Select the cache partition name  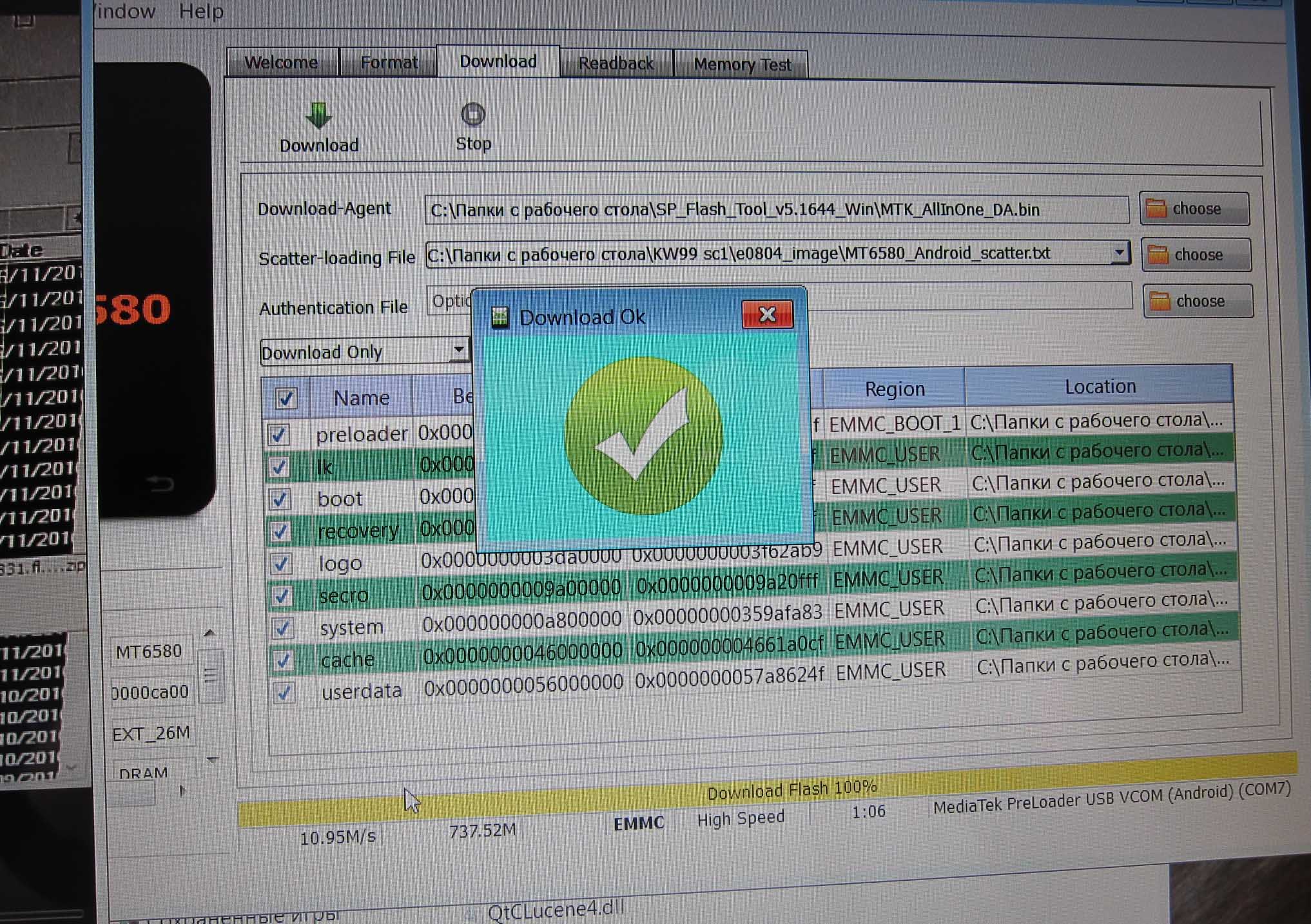coord(347,659)
